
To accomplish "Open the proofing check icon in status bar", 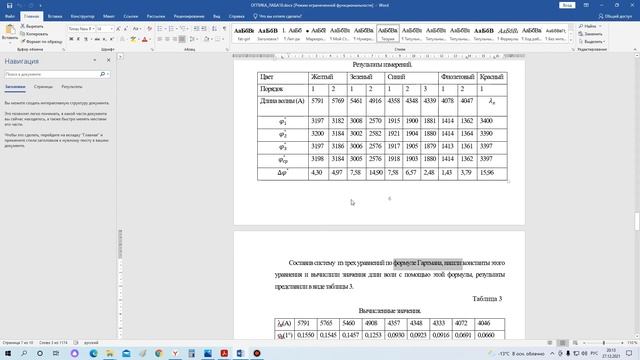I will pos(76,343).
